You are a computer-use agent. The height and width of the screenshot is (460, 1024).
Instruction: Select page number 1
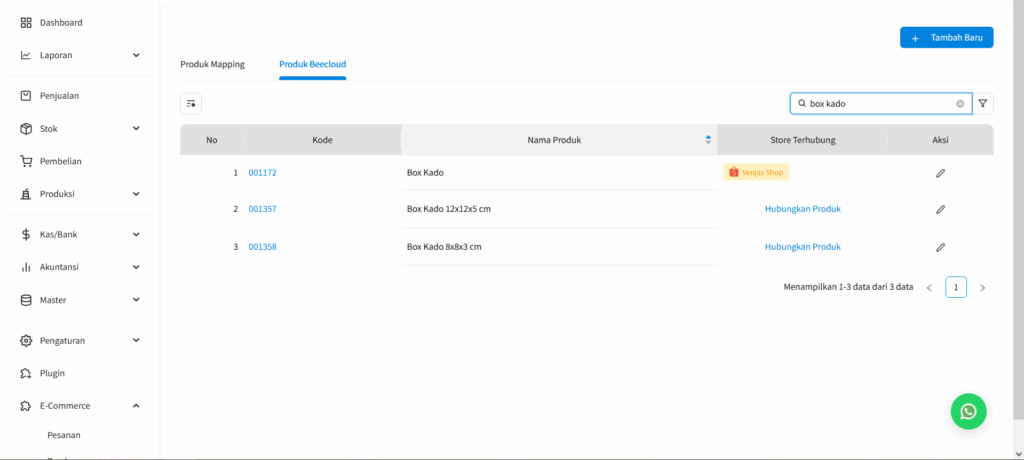(x=956, y=288)
